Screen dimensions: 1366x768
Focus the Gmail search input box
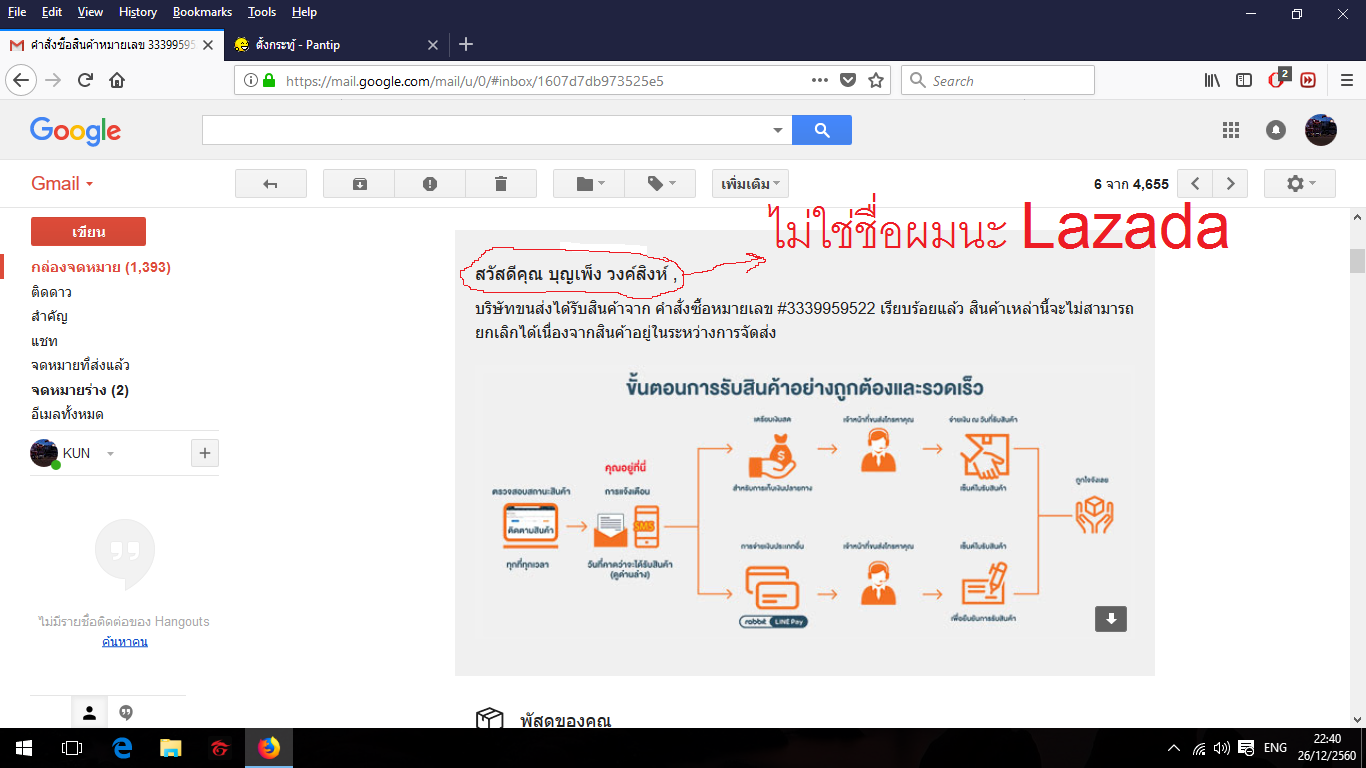point(486,130)
